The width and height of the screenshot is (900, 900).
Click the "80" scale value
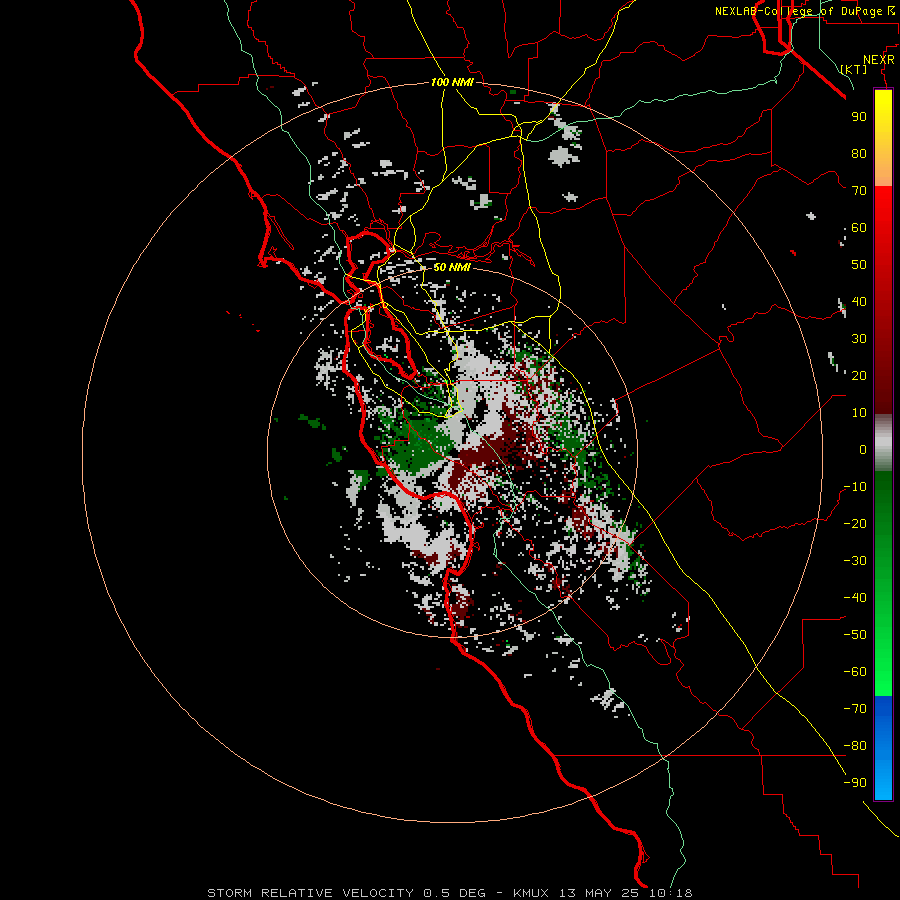click(x=859, y=154)
